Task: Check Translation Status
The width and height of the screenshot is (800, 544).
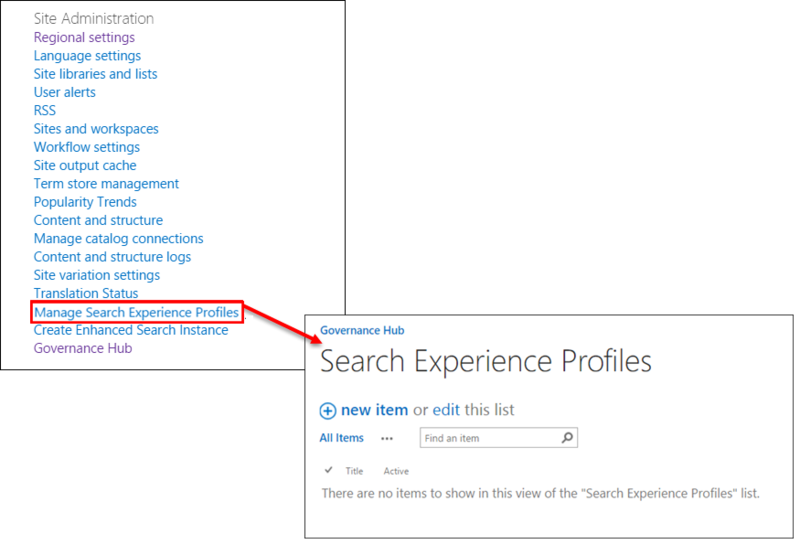Action: (x=86, y=294)
